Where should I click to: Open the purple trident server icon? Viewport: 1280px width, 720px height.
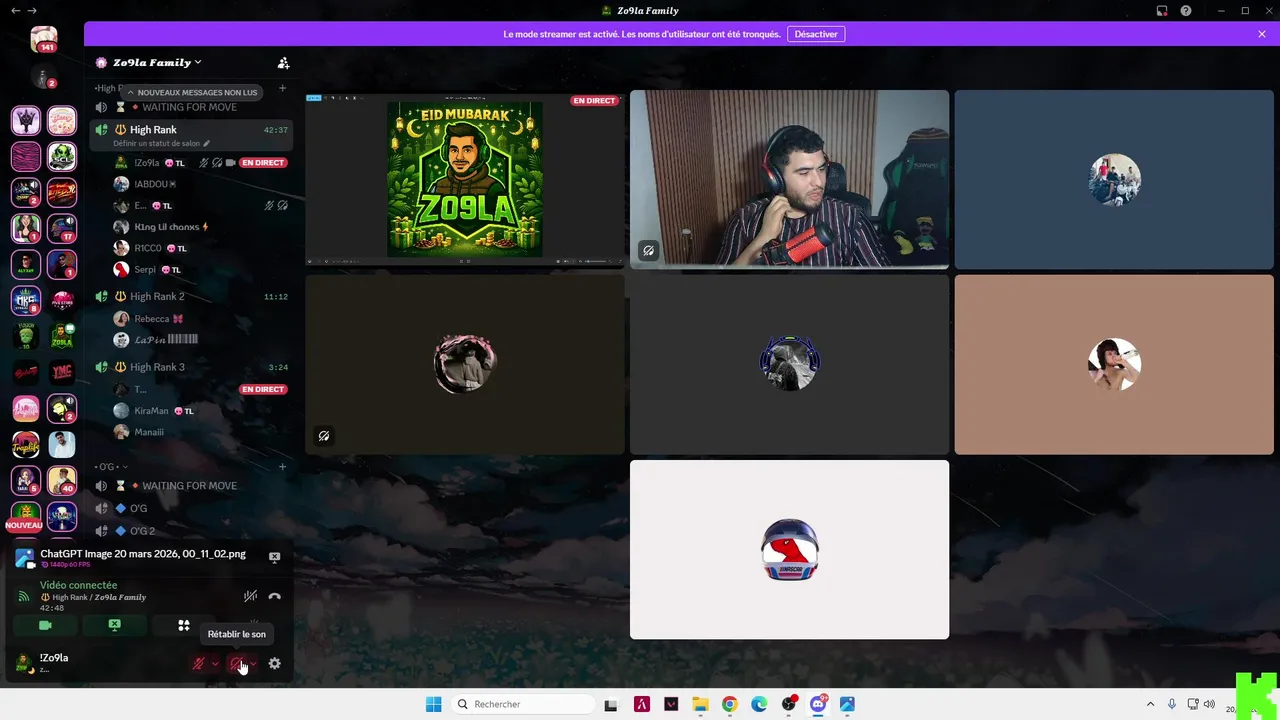pos(26,121)
